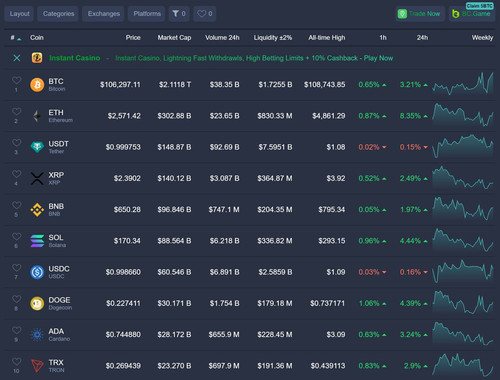Image resolution: width=500 pixels, height=380 pixels.
Task: Favorite SOL with its heart icon
Action: [x=16, y=236]
